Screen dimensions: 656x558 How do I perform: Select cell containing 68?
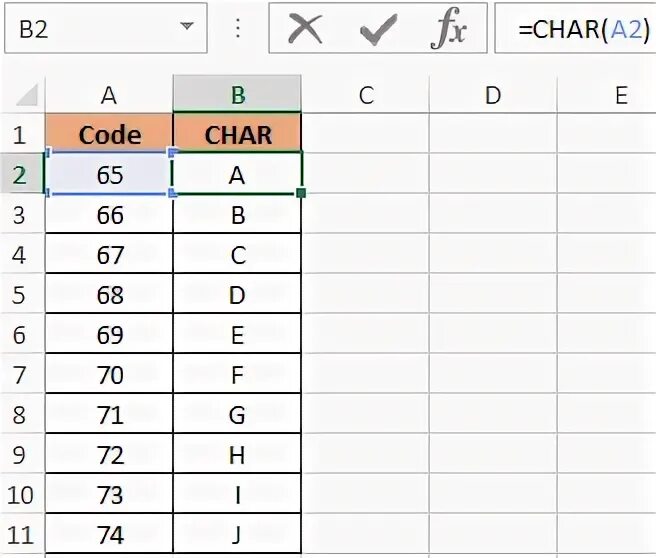(x=109, y=293)
